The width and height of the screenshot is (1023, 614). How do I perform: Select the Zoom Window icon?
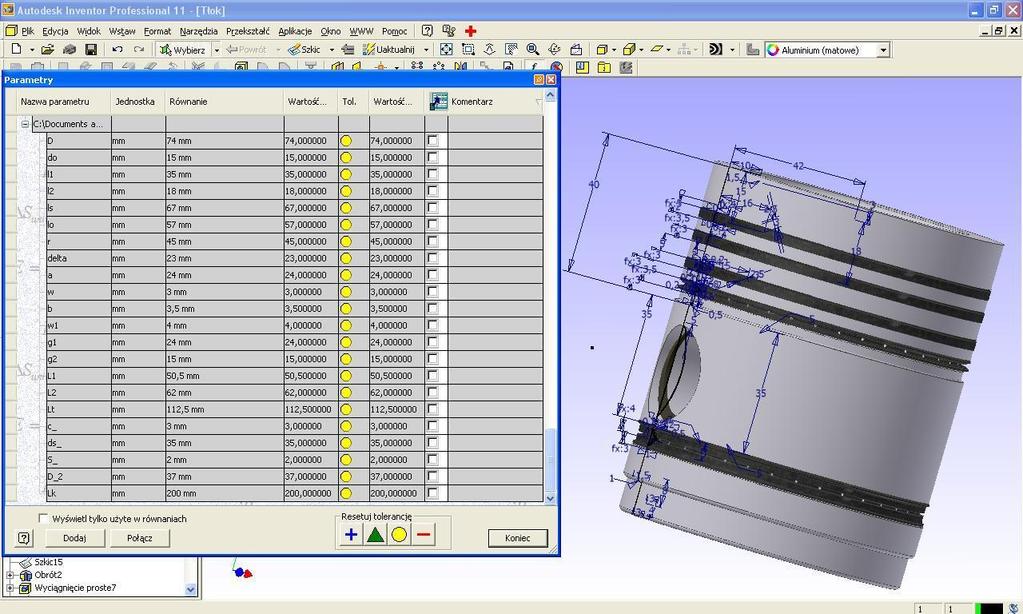click(x=468, y=50)
